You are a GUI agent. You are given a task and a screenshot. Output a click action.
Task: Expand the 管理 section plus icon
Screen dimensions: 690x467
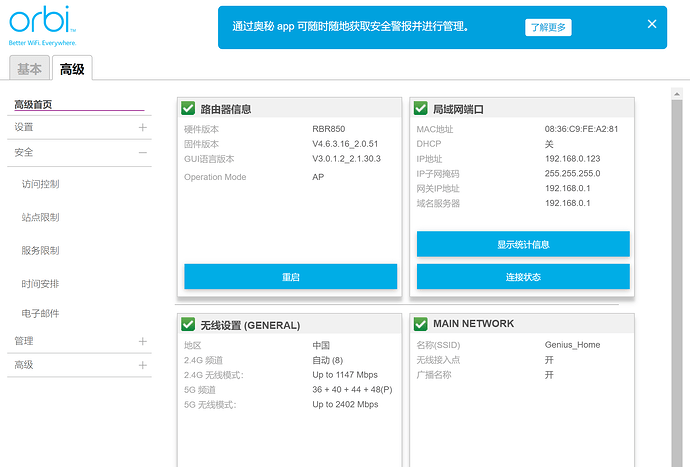point(142,341)
